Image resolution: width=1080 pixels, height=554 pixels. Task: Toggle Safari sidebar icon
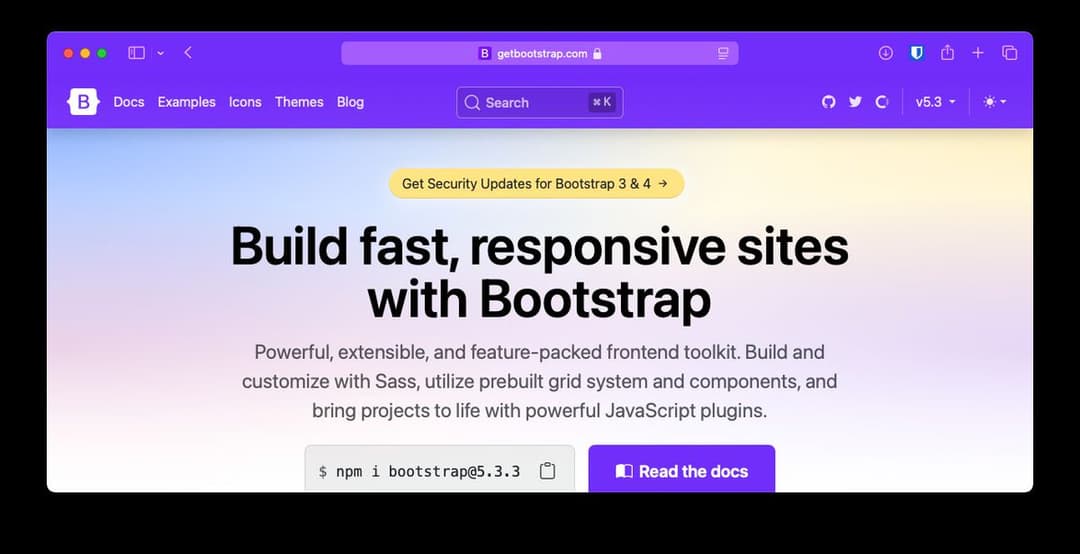[x=136, y=53]
